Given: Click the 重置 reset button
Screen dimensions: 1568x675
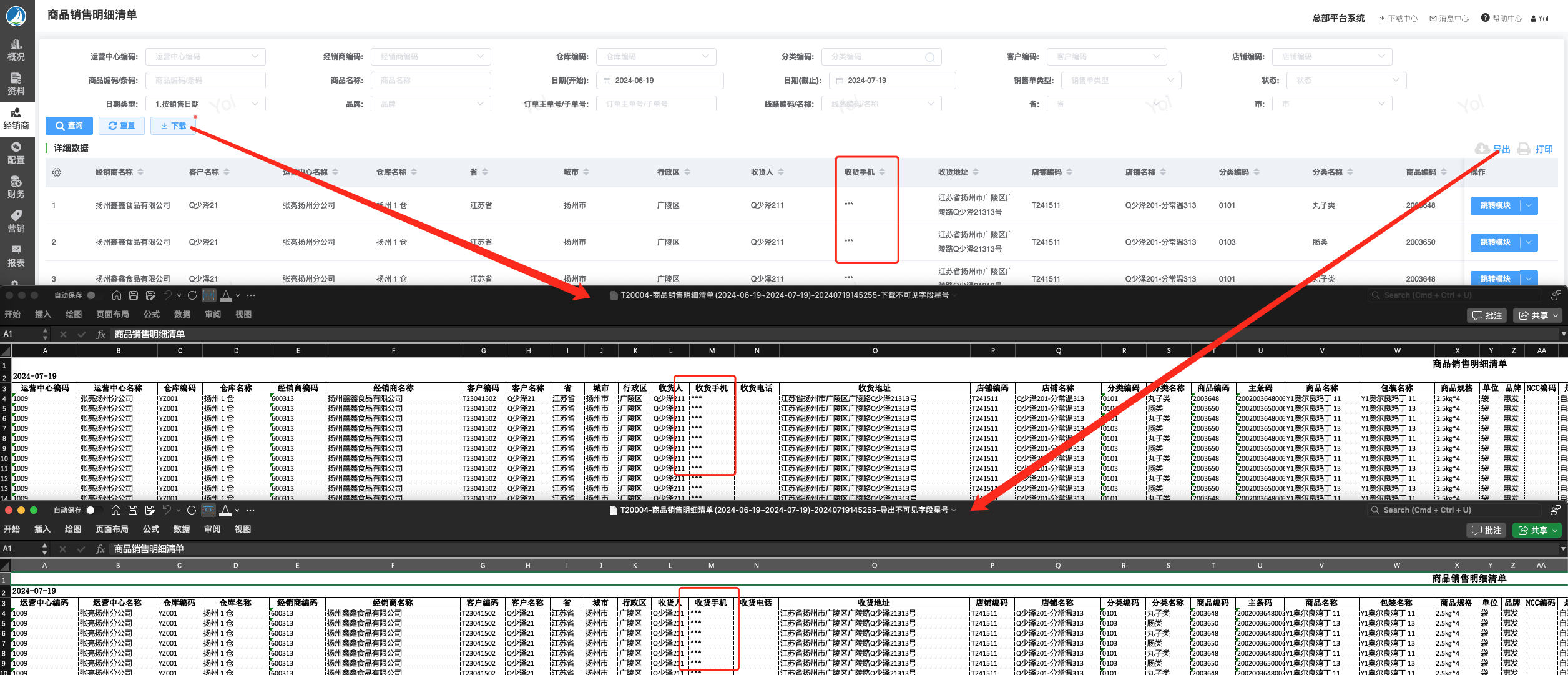Looking at the screenshot, I should [x=122, y=126].
